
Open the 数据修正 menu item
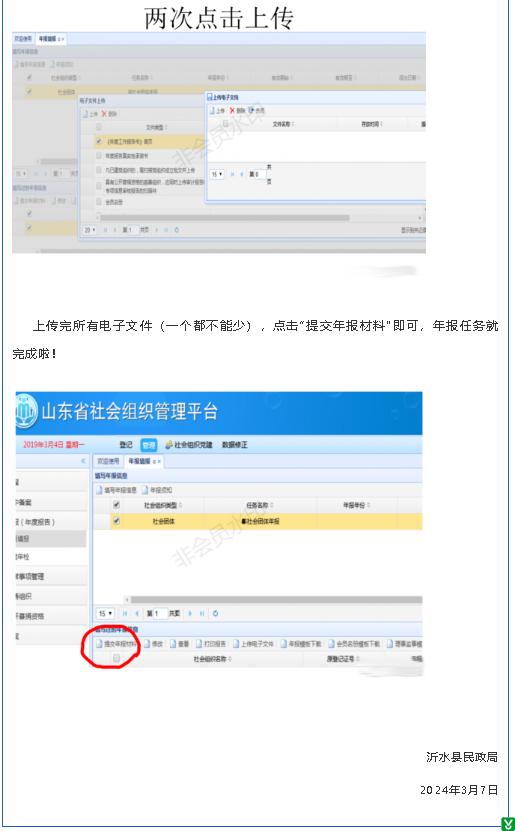click(234, 445)
